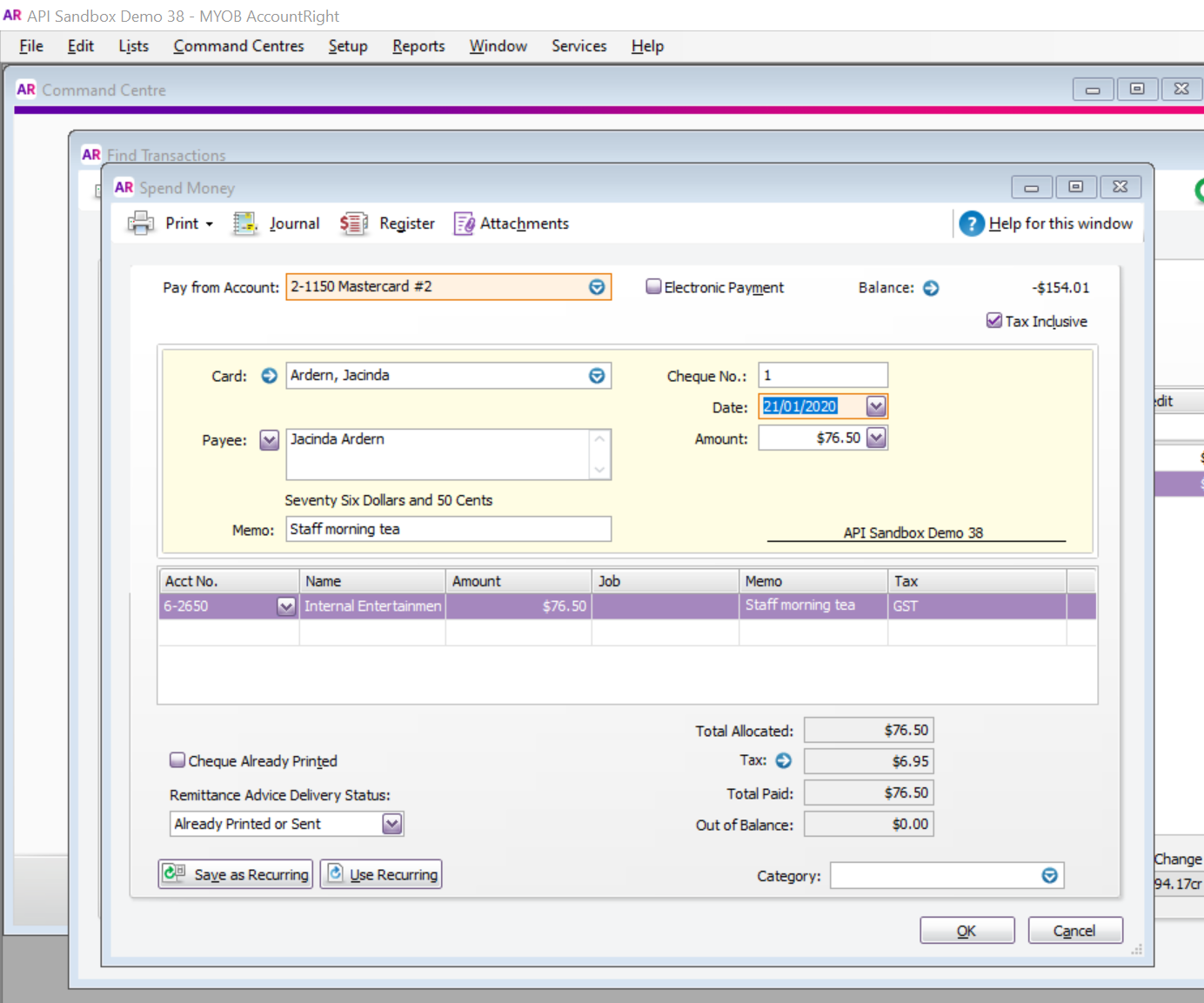Click the Spend Money AR window icon
Screen dimensions: 1204x1003
124,187
